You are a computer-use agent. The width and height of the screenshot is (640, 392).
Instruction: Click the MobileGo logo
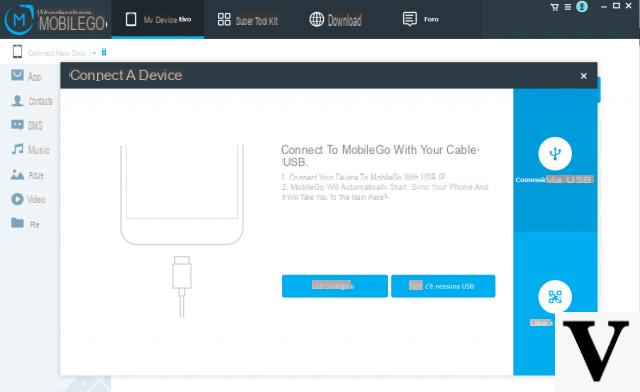click(x=55, y=19)
